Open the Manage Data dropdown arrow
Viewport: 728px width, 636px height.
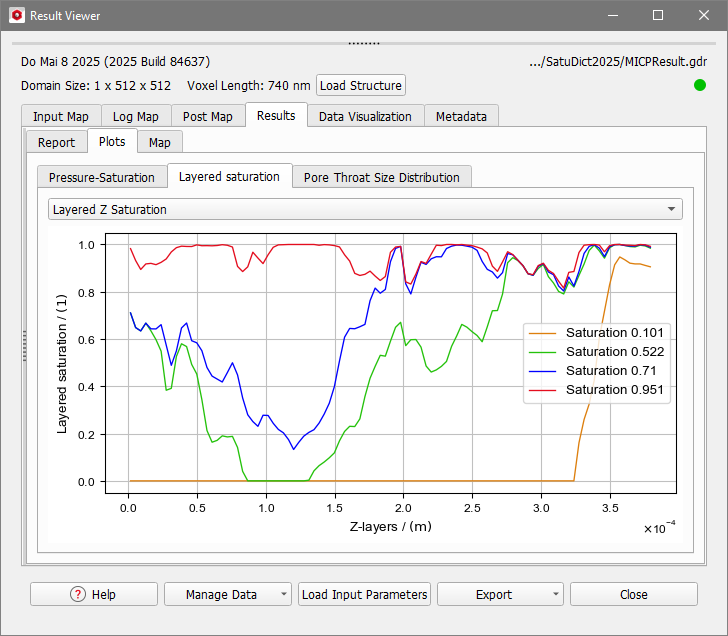click(x=284, y=594)
